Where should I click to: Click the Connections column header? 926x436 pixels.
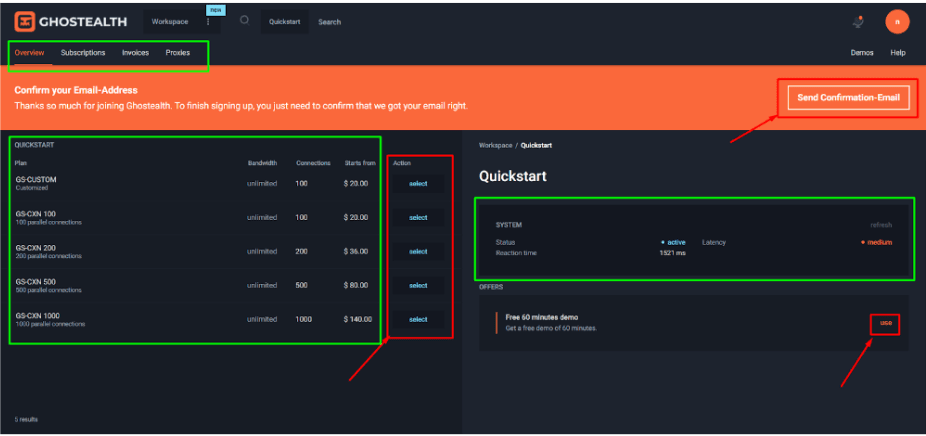[x=313, y=163]
